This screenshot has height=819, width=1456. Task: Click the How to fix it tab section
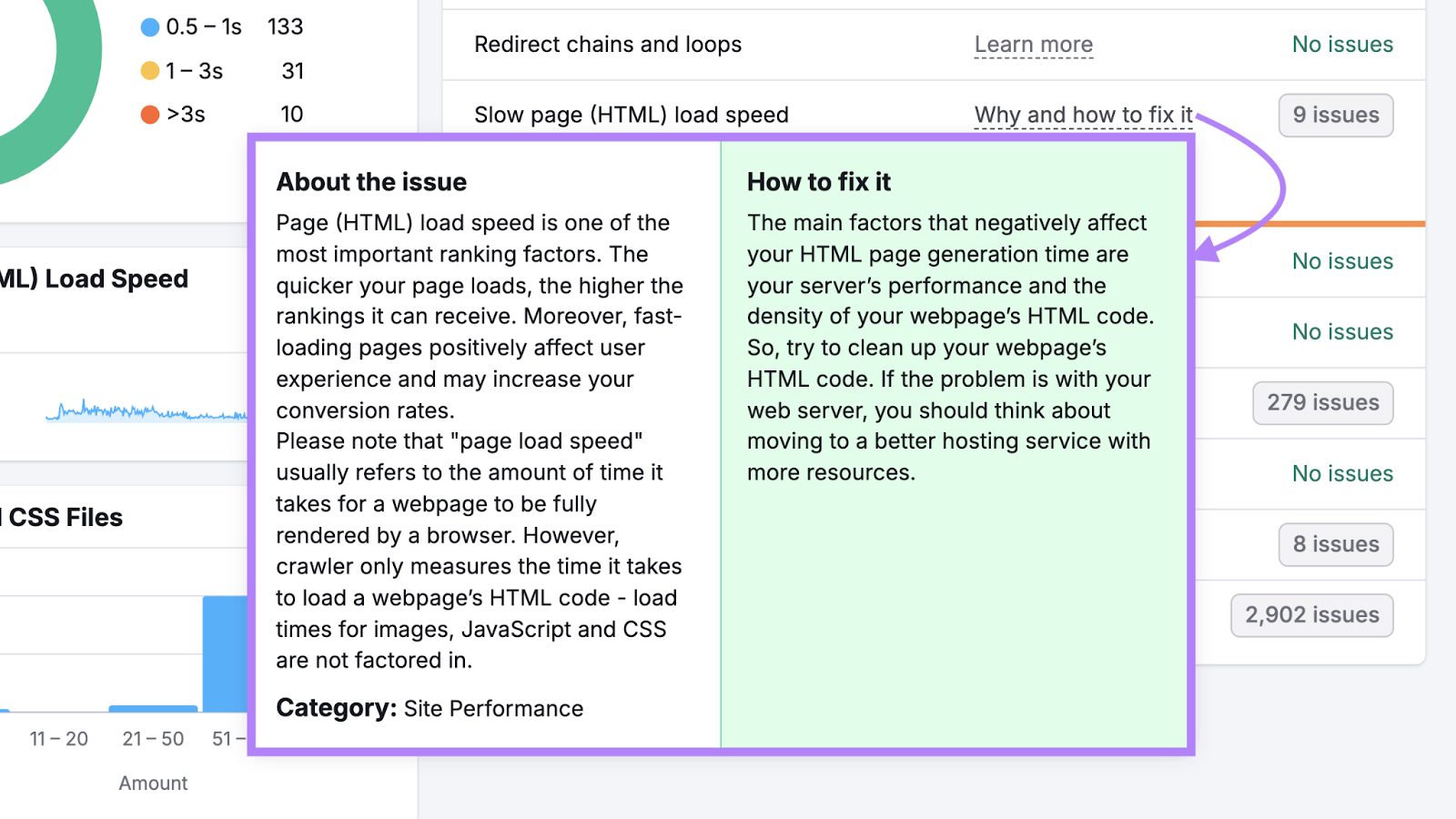point(818,181)
